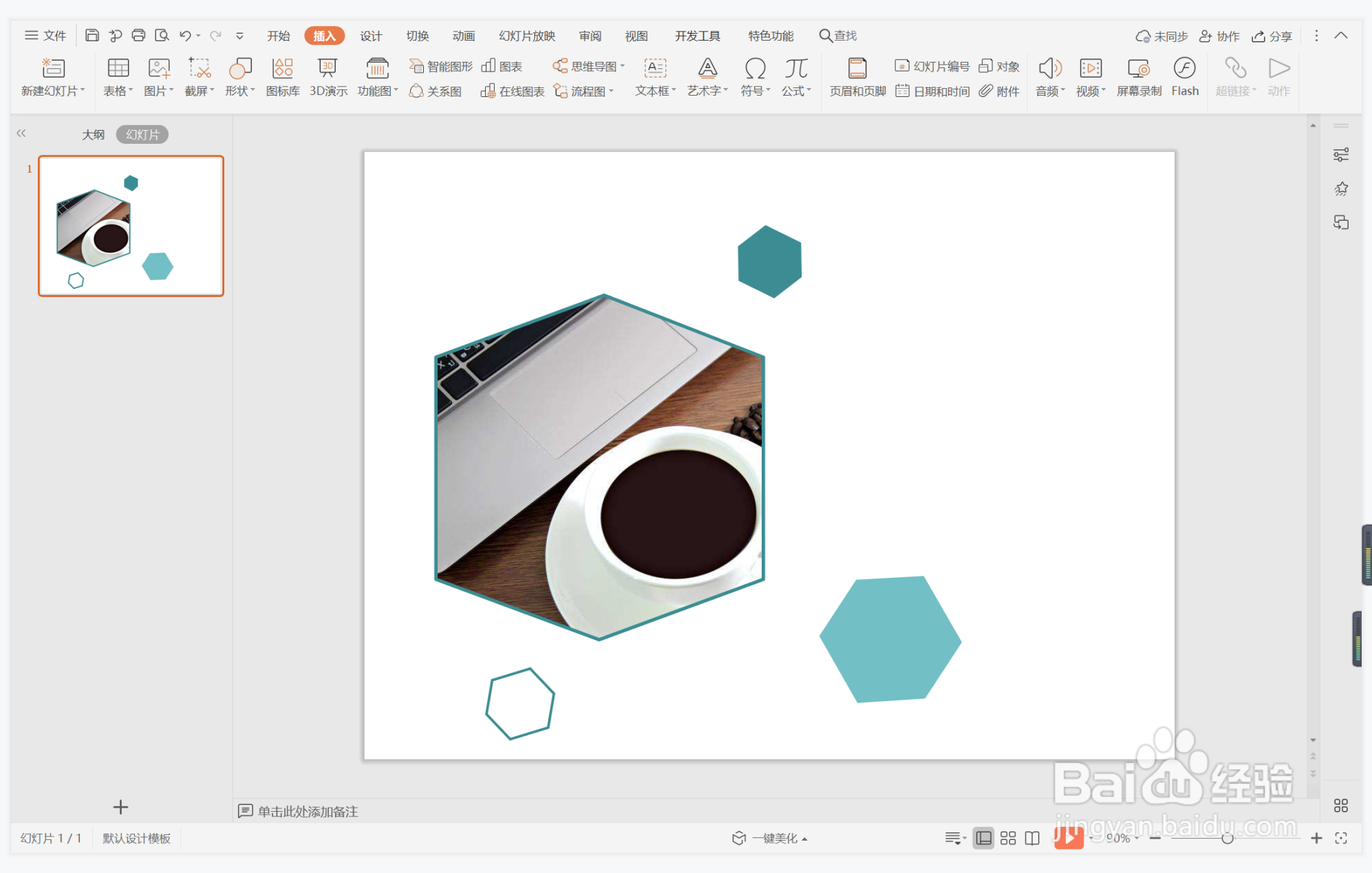Insert a 关系图 relationship diagram
This screenshot has width=1372, height=873.
tap(435, 91)
